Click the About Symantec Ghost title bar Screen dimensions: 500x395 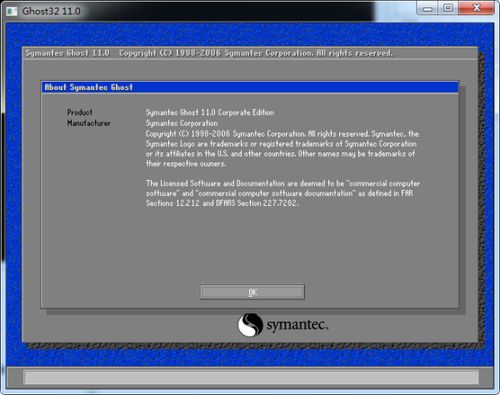click(250, 87)
